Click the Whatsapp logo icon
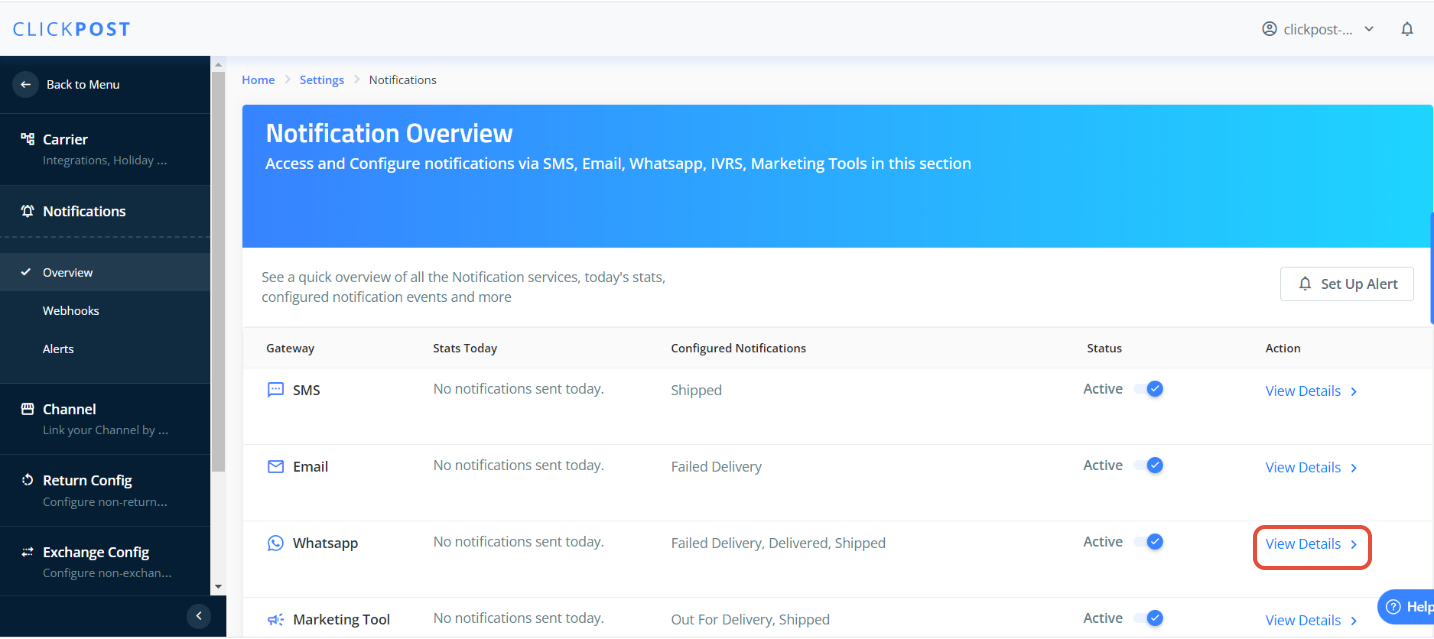The height and width of the screenshot is (639, 1434). click(276, 543)
